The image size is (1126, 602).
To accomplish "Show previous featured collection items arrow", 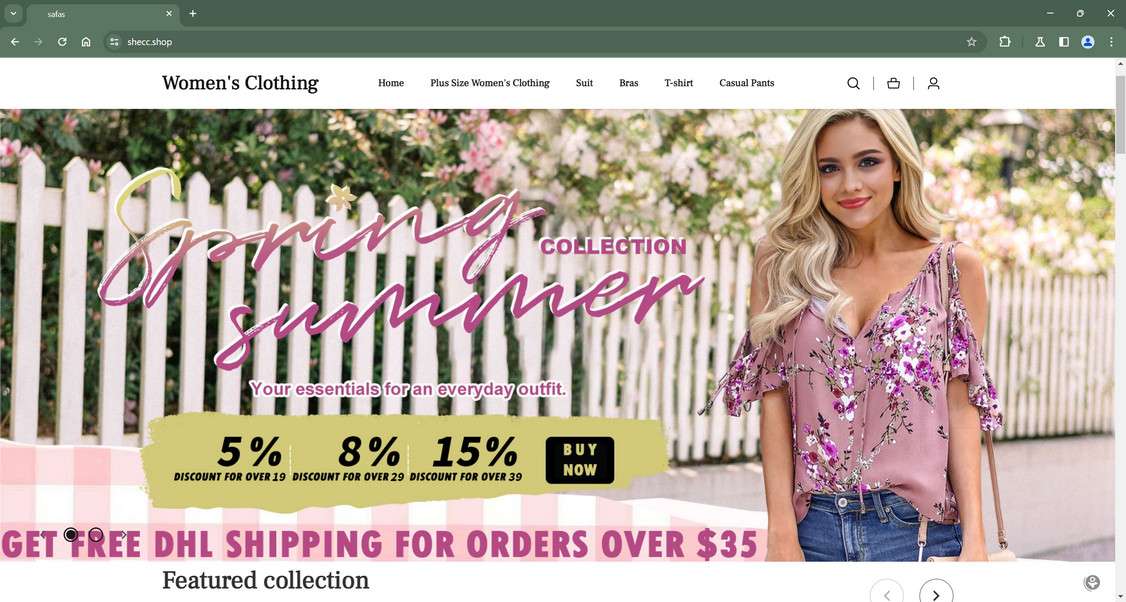I will pos(887,594).
